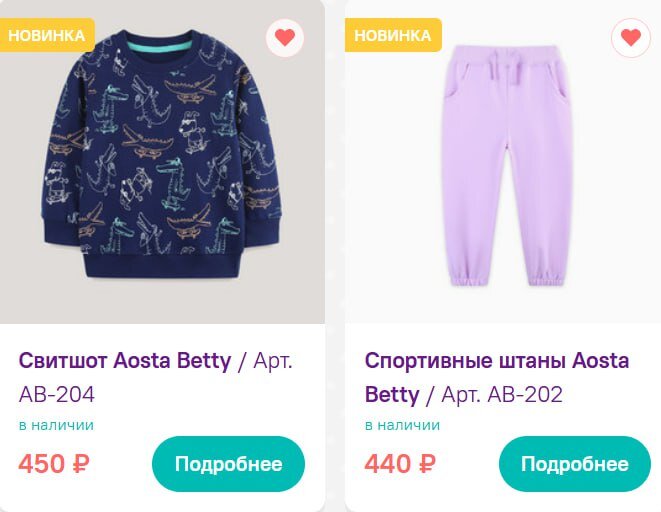Open the Спортивные штаны Aosta Betty title link
Viewport: 661px width, 512px height.
coord(496,360)
